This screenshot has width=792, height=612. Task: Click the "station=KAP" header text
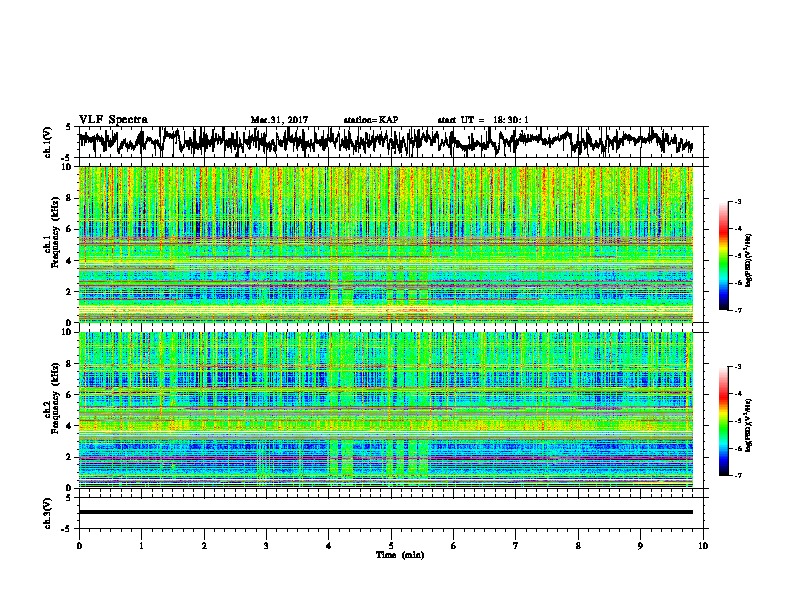pyautogui.click(x=371, y=120)
